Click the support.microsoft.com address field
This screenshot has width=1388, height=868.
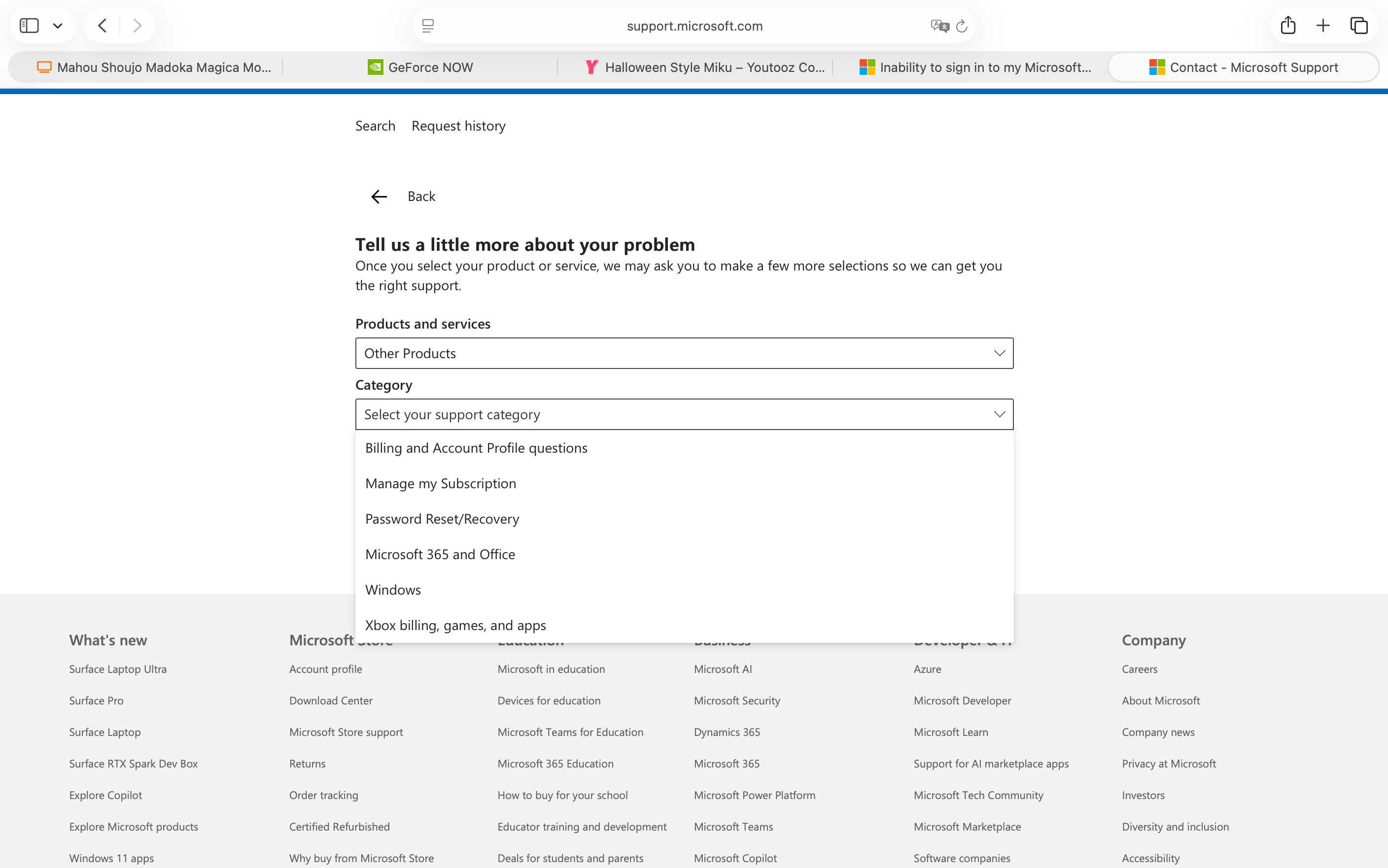694,26
